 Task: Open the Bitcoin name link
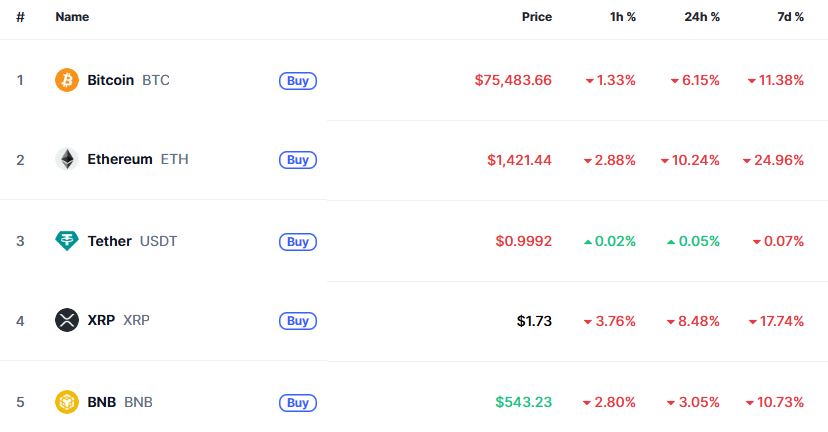(x=110, y=80)
